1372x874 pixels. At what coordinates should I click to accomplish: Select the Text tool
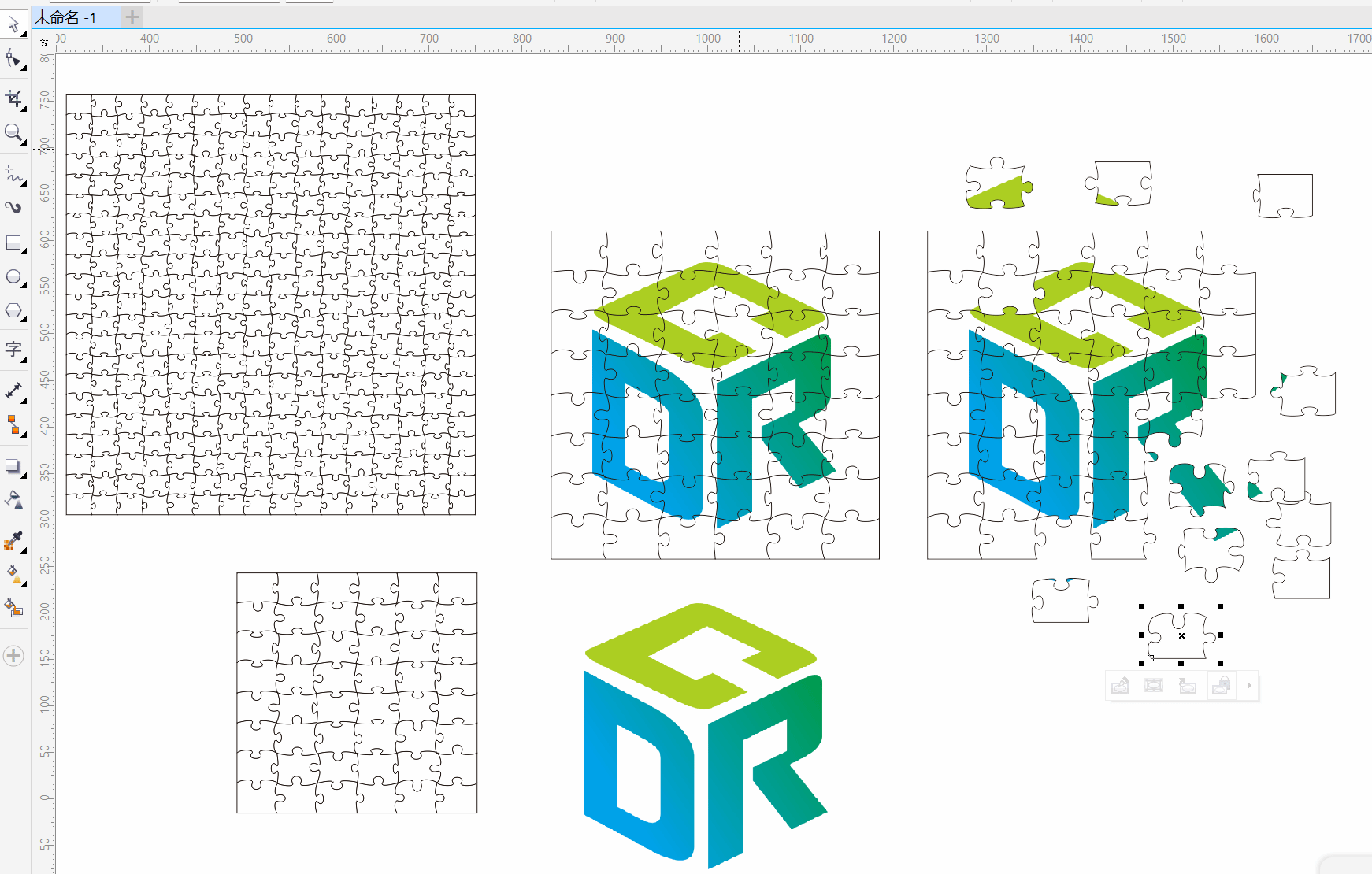pyautogui.click(x=13, y=349)
